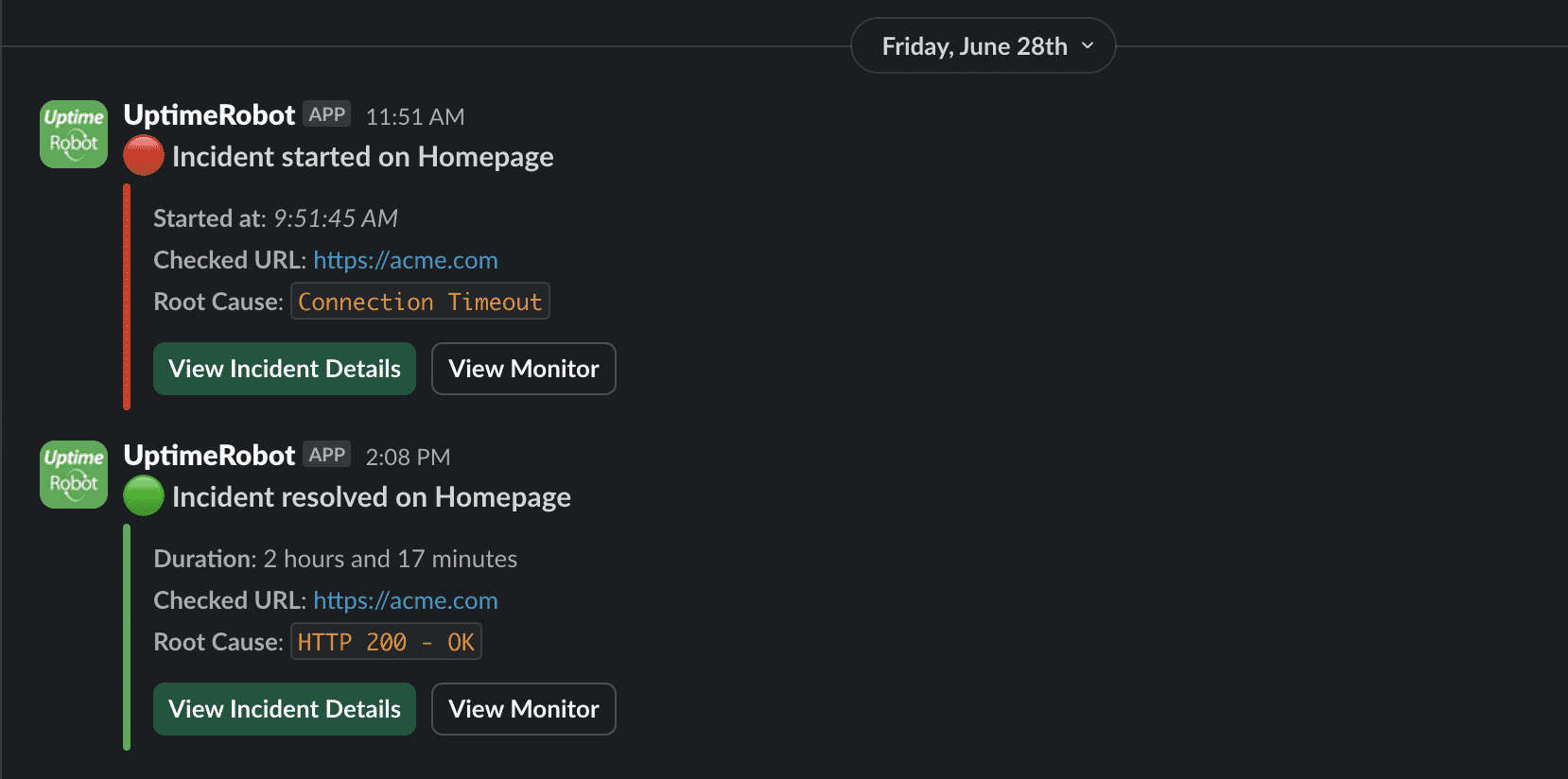The image size is (1568, 779).
Task: Click the APP badge on the 2:08 PM message
Action: click(326, 454)
